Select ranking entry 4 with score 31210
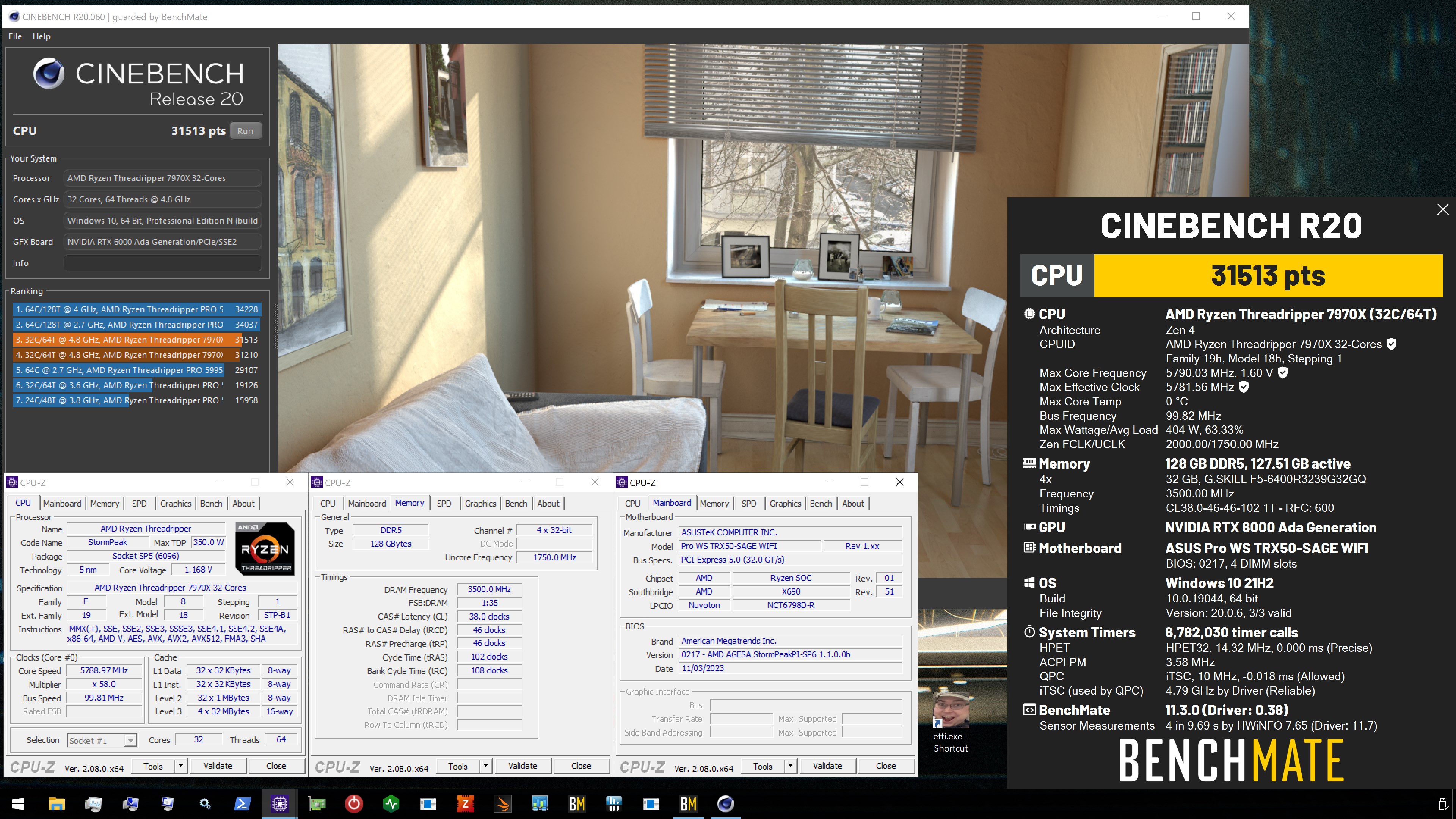This screenshot has height=819, width=1456. [x=136, y=355]
